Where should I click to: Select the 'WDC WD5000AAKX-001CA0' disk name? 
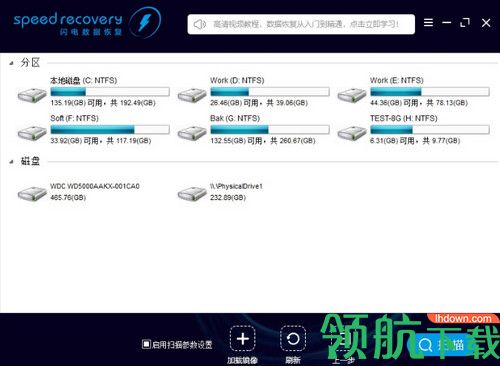point(95,186)
